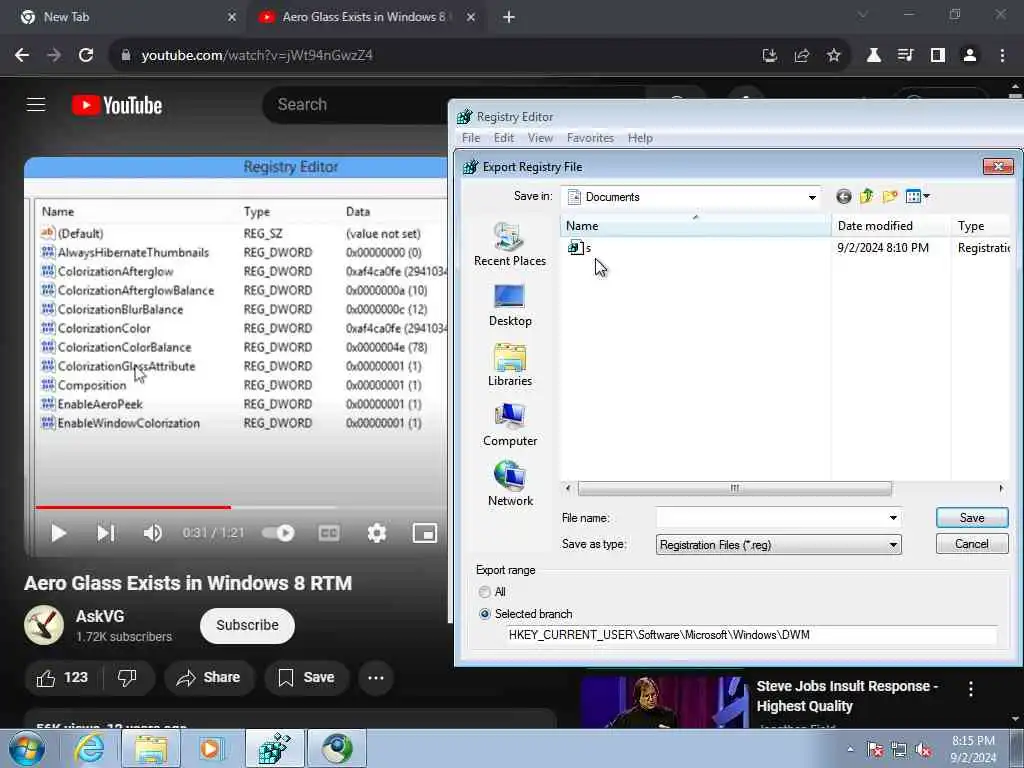Expand the Save in Documents dropdown
The width and height of the screenshot is (1024, 768).
point(812,197)
